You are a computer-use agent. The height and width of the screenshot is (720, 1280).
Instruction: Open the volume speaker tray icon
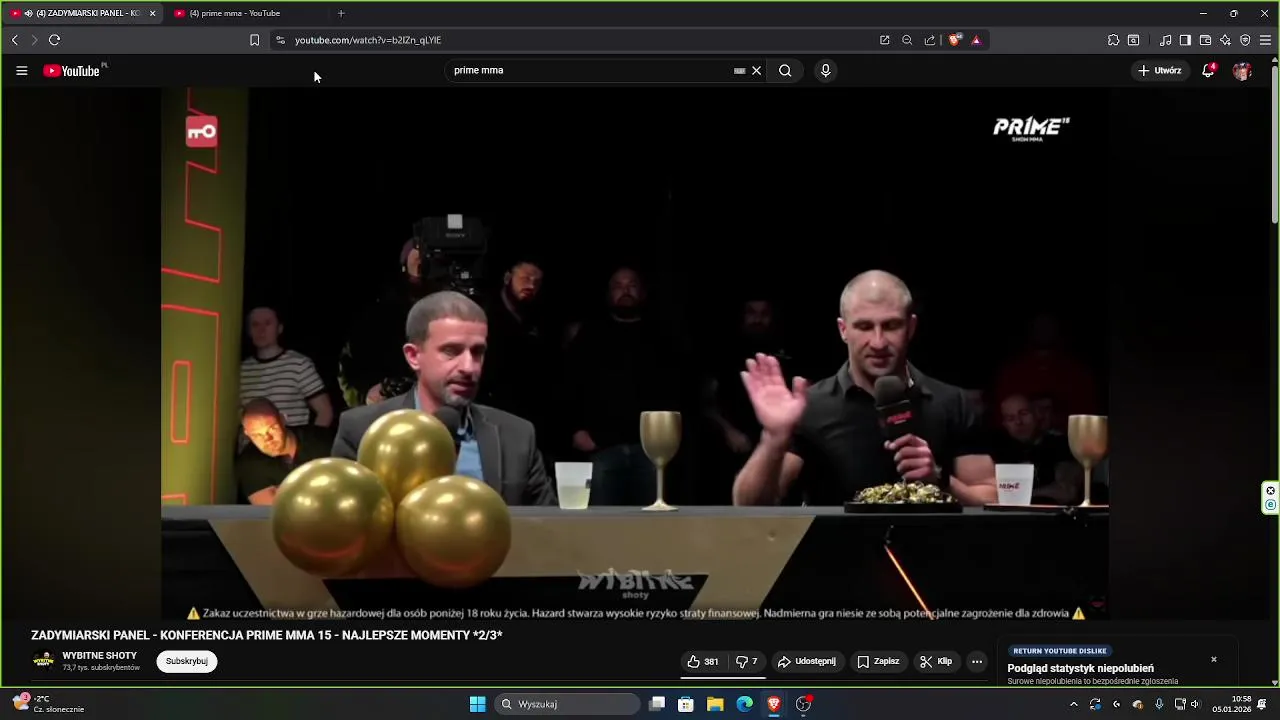coord(1195,704)
